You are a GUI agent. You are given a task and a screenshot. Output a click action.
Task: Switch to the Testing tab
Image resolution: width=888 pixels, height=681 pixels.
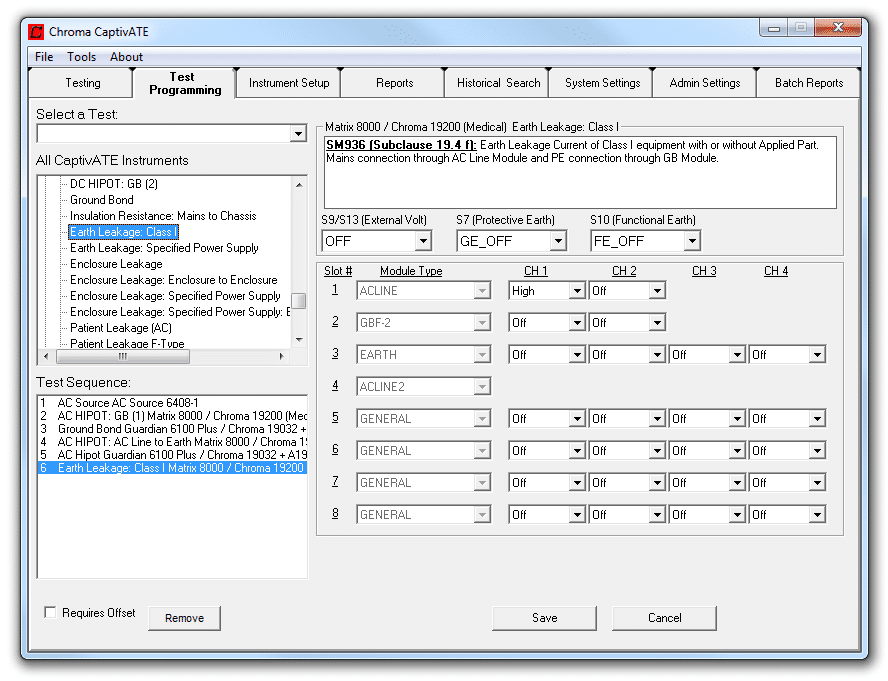click(x=83, y=83)
